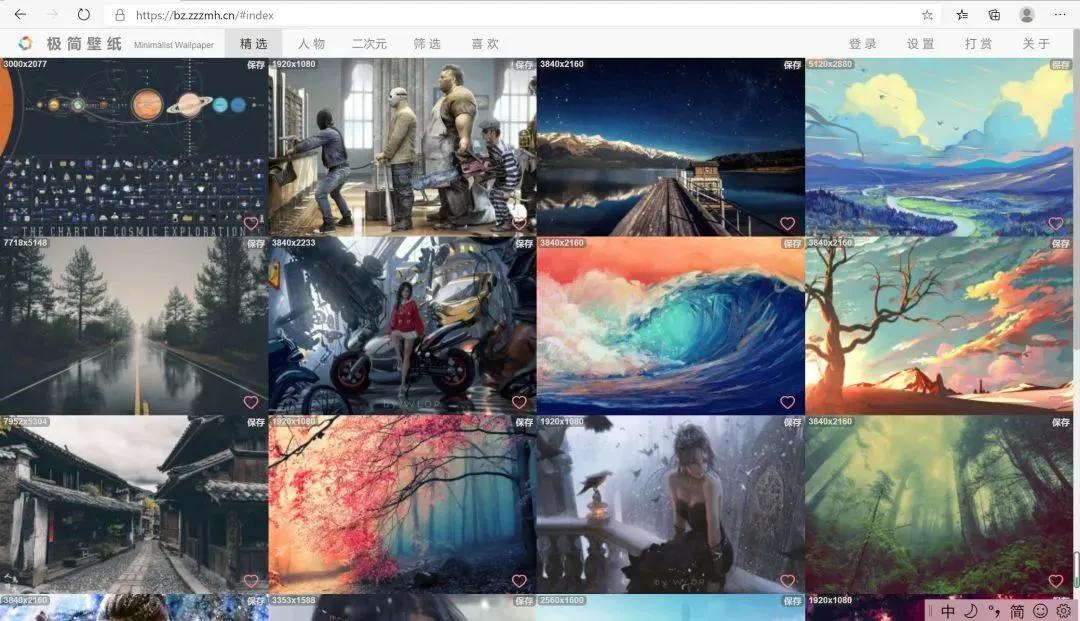Viewport: 1080px width, 621px height.
Task: Save the 7952x5304 village street wallpaper
Action: 256,422
